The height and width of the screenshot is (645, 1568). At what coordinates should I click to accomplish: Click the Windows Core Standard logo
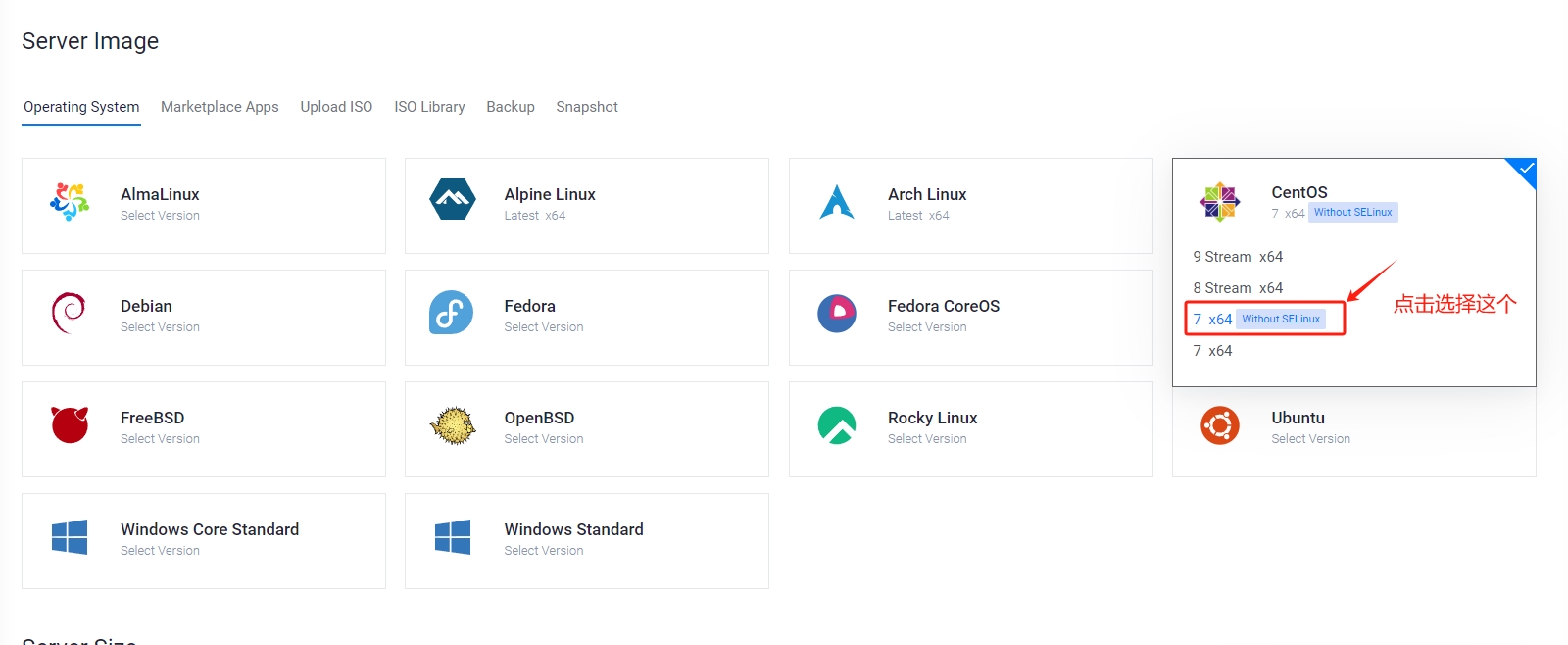[x=70, y=537]
